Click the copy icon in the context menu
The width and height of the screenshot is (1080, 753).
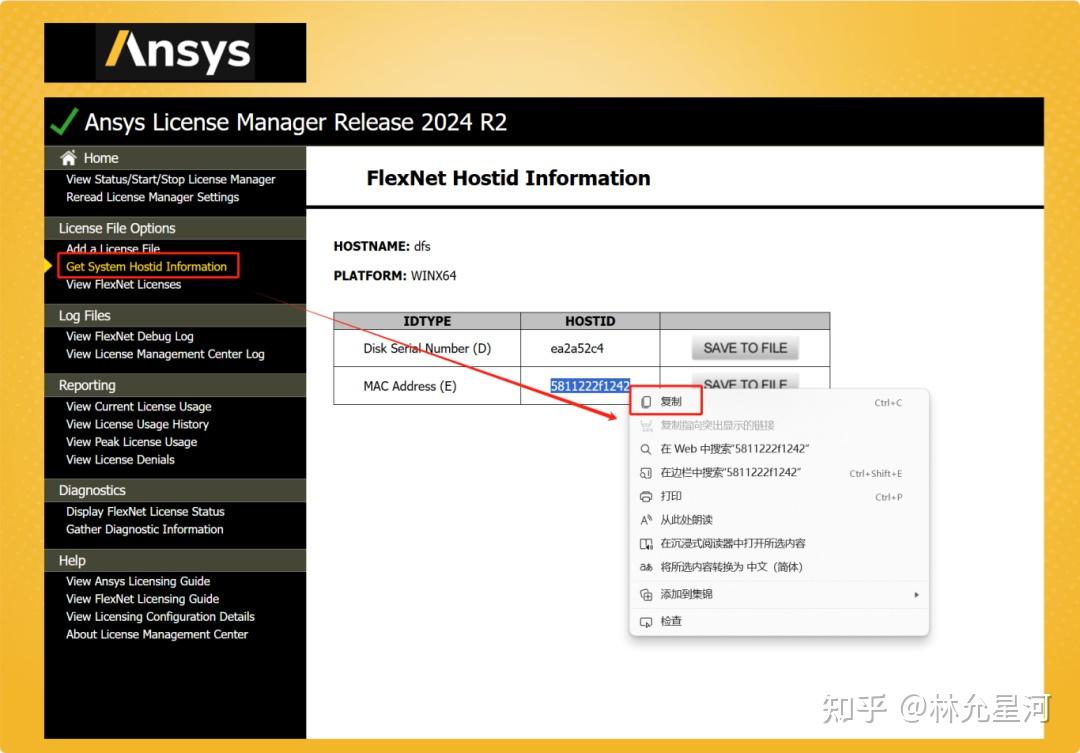[x=648, y=400]
